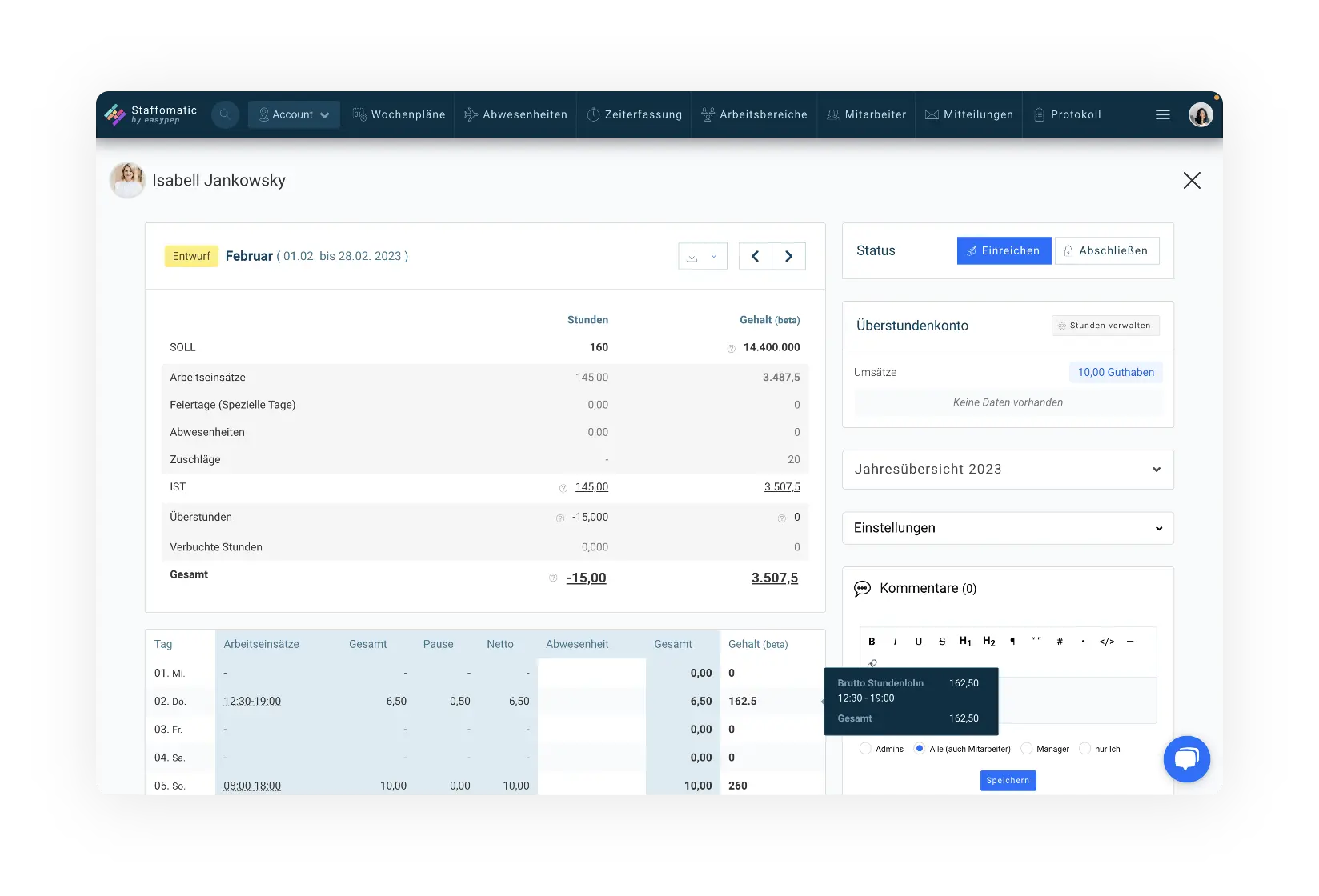Open the Account dropdown
Image resolution: width=1319 pixels, height=896 pixels.
(x=294, y=114)
